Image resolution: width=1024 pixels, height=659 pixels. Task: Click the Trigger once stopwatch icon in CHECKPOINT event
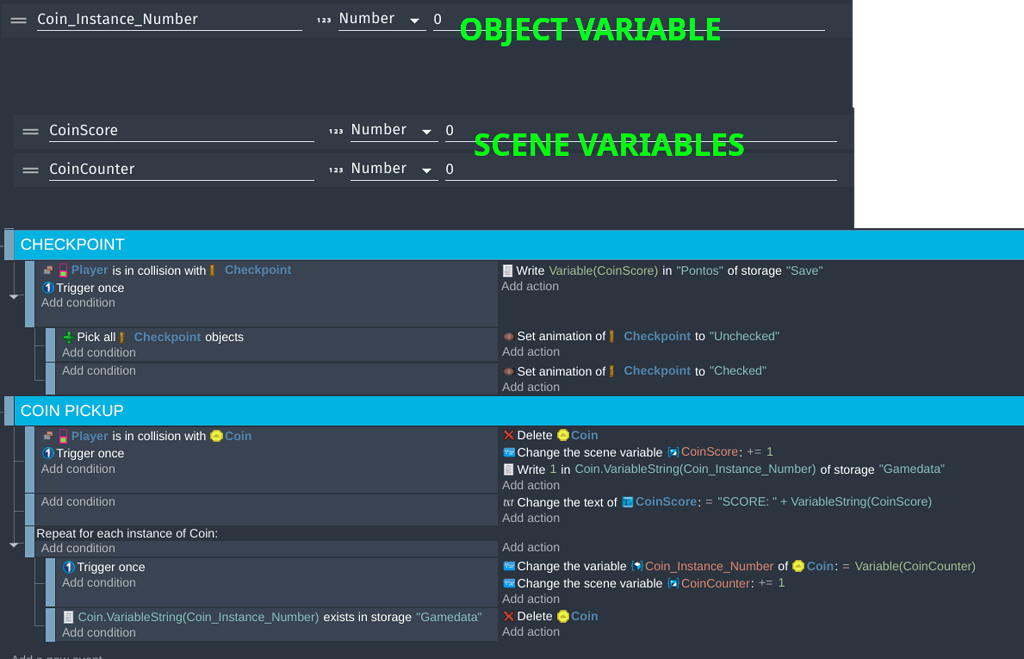tap(46, 286)
